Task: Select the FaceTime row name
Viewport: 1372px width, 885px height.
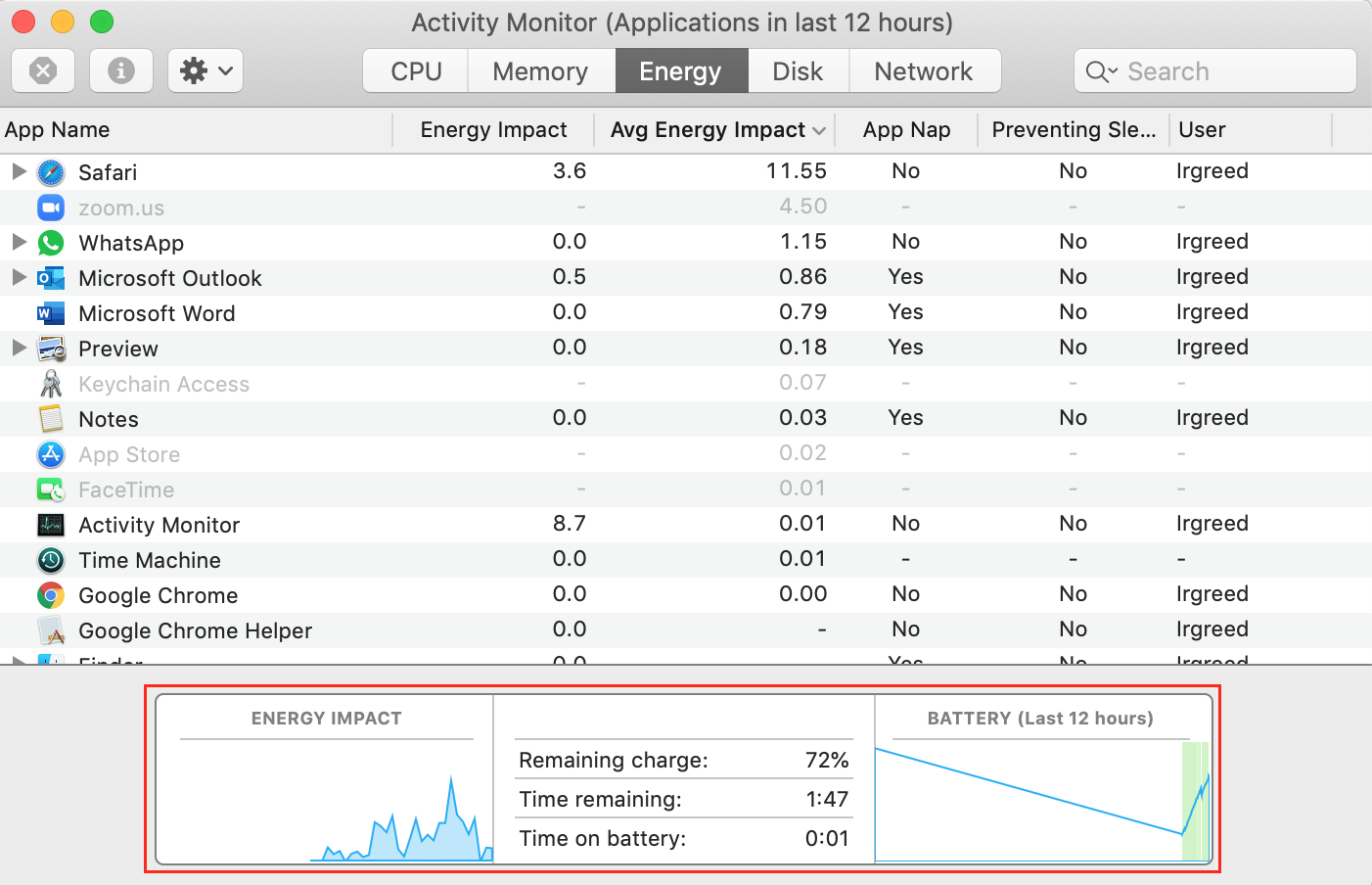Action: 126,489
